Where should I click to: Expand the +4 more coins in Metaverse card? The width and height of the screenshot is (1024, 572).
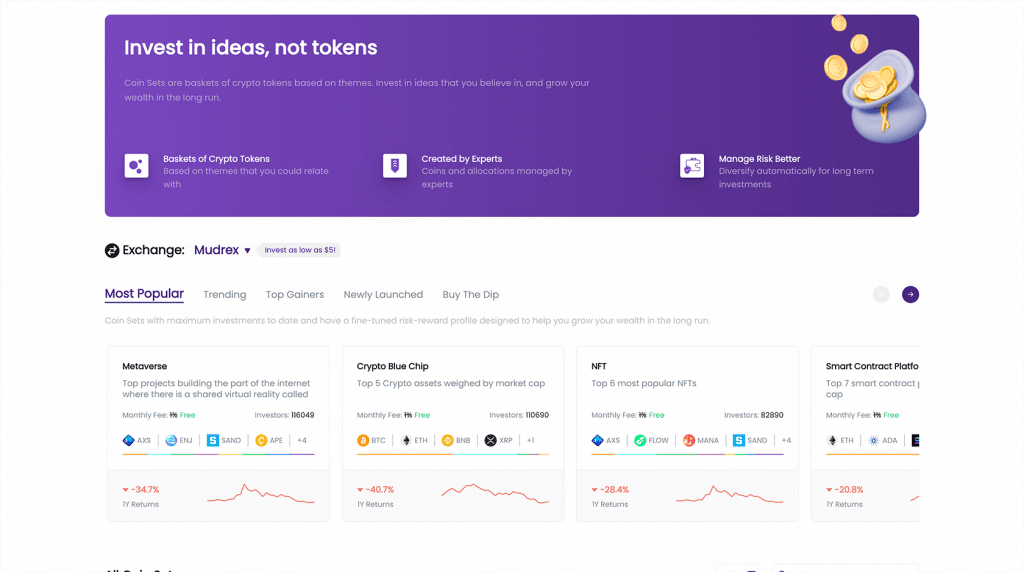tap(302, 440)
